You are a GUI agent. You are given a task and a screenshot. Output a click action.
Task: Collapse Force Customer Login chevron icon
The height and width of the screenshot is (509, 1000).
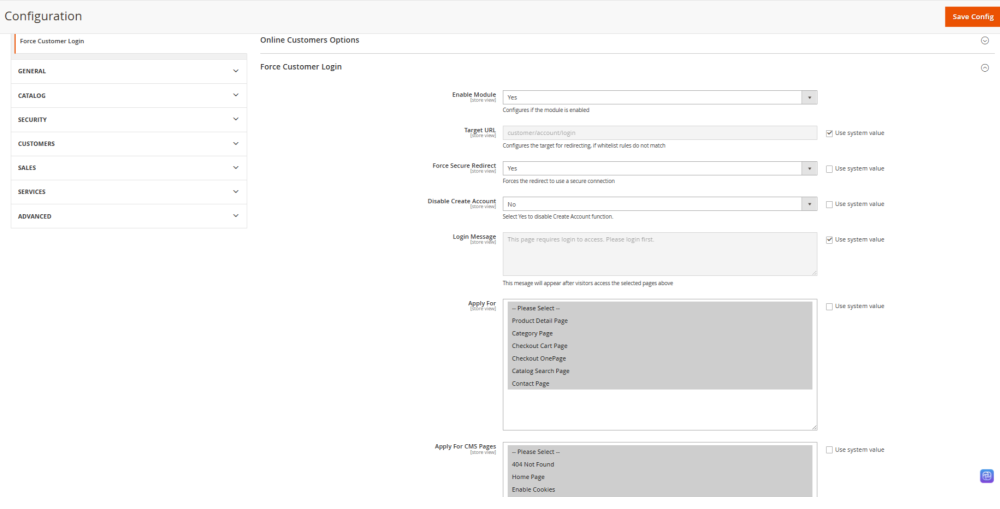point(985,68)
